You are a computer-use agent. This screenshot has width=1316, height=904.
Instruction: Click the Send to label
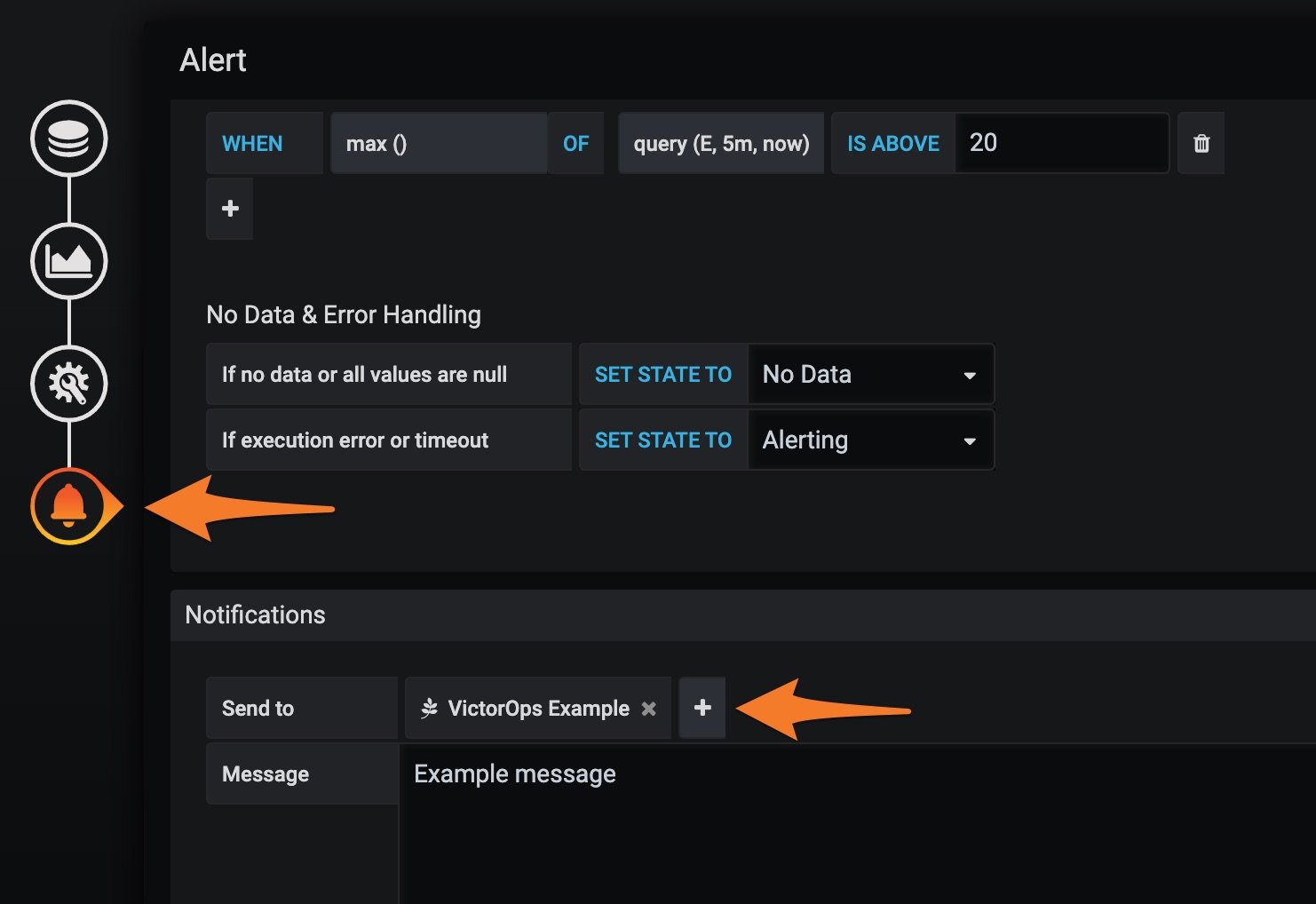click(x=258, y=708)
